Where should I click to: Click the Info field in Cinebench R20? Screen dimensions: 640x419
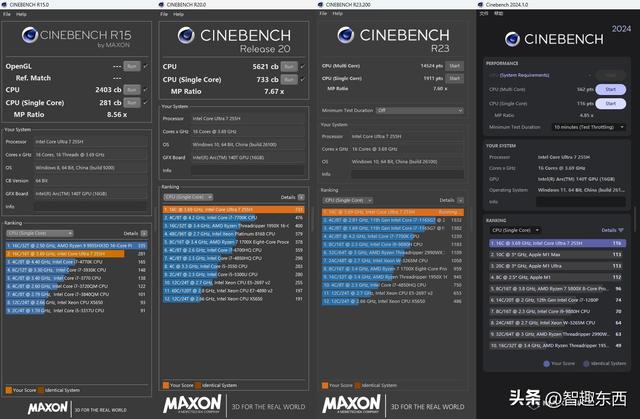pos(248,170)
